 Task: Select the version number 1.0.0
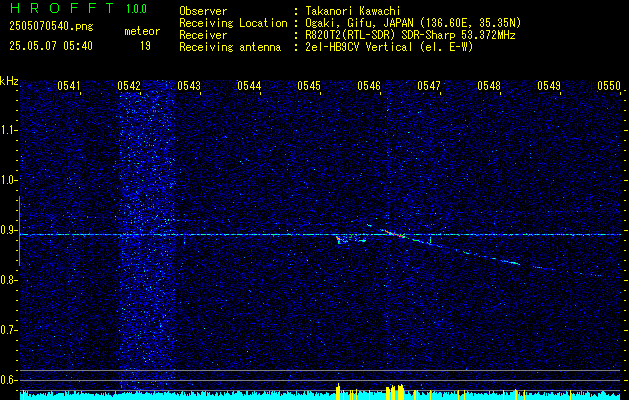pyautogui.click(x=136, y=9)
